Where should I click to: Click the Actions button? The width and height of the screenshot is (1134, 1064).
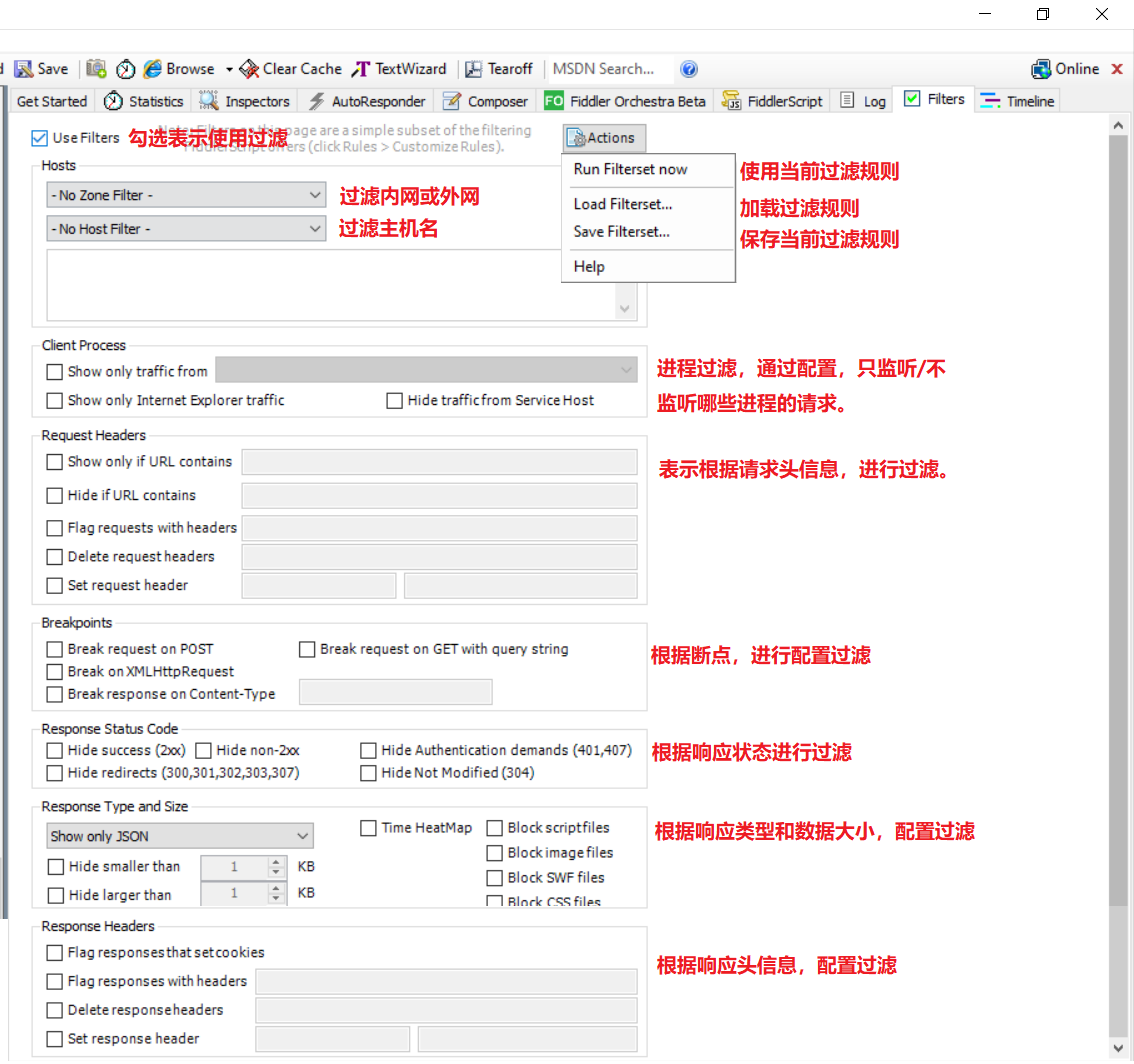point(603,138)
